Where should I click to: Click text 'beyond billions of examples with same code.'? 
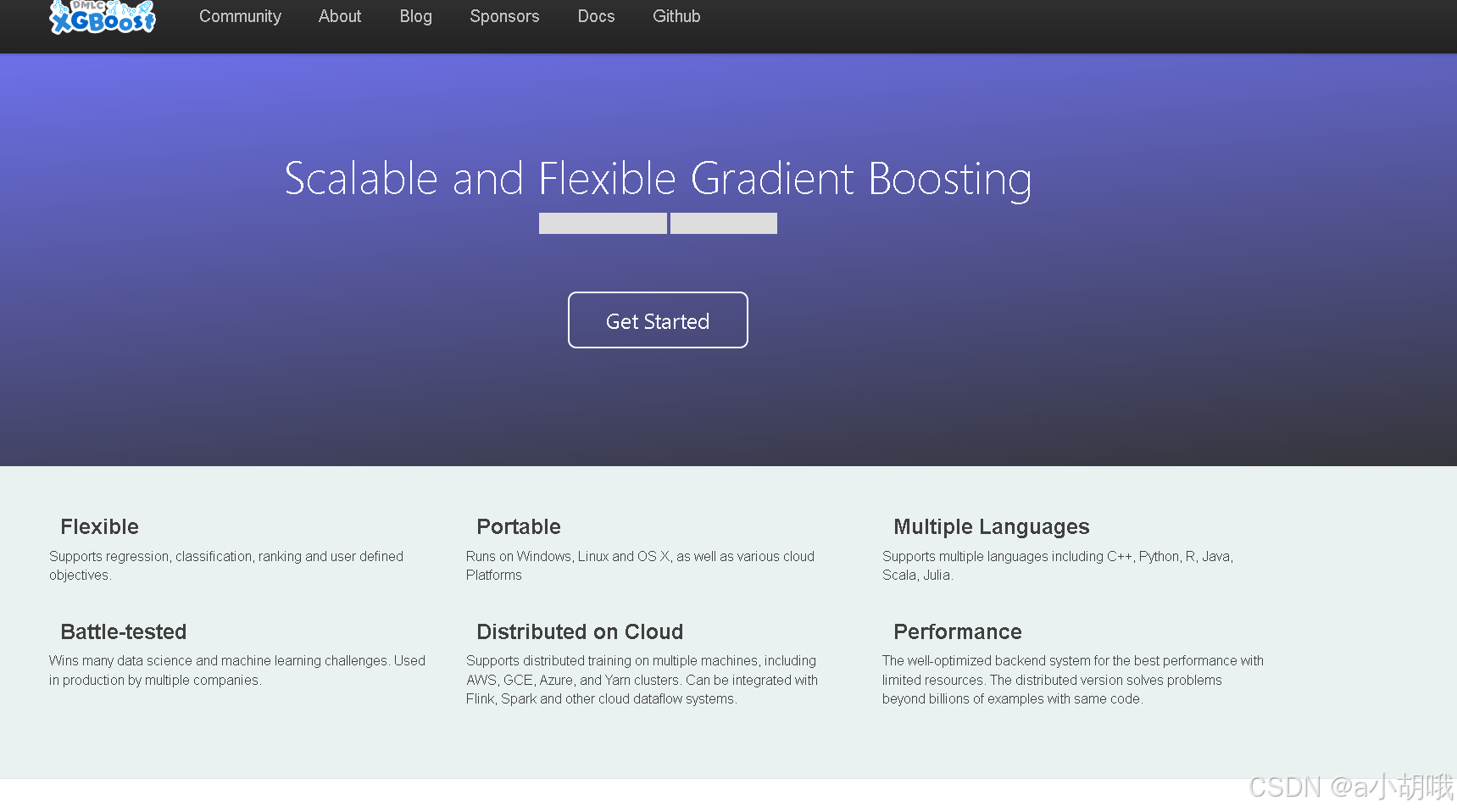(x=1013, y=699)
